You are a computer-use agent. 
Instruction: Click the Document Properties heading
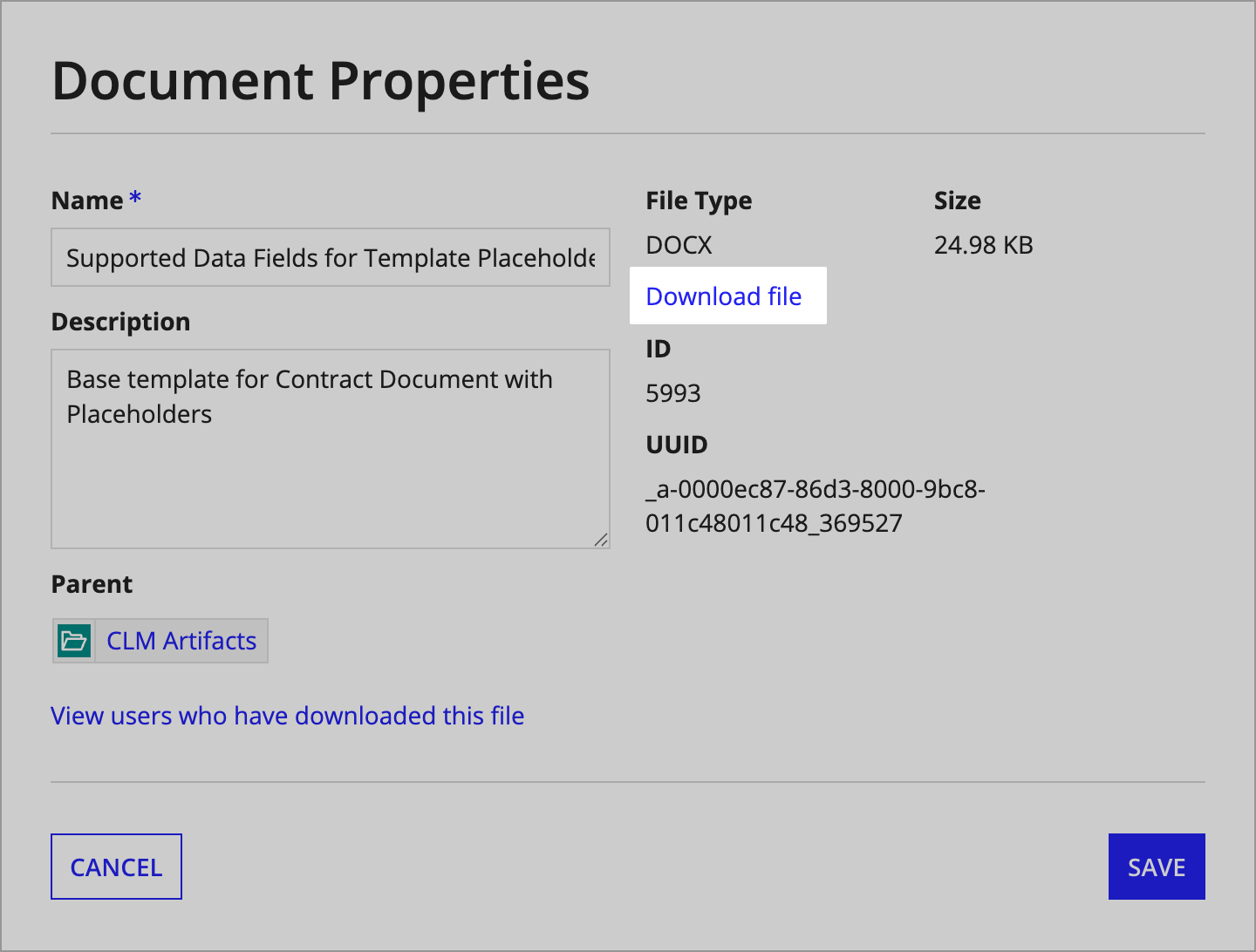[321, 81]
